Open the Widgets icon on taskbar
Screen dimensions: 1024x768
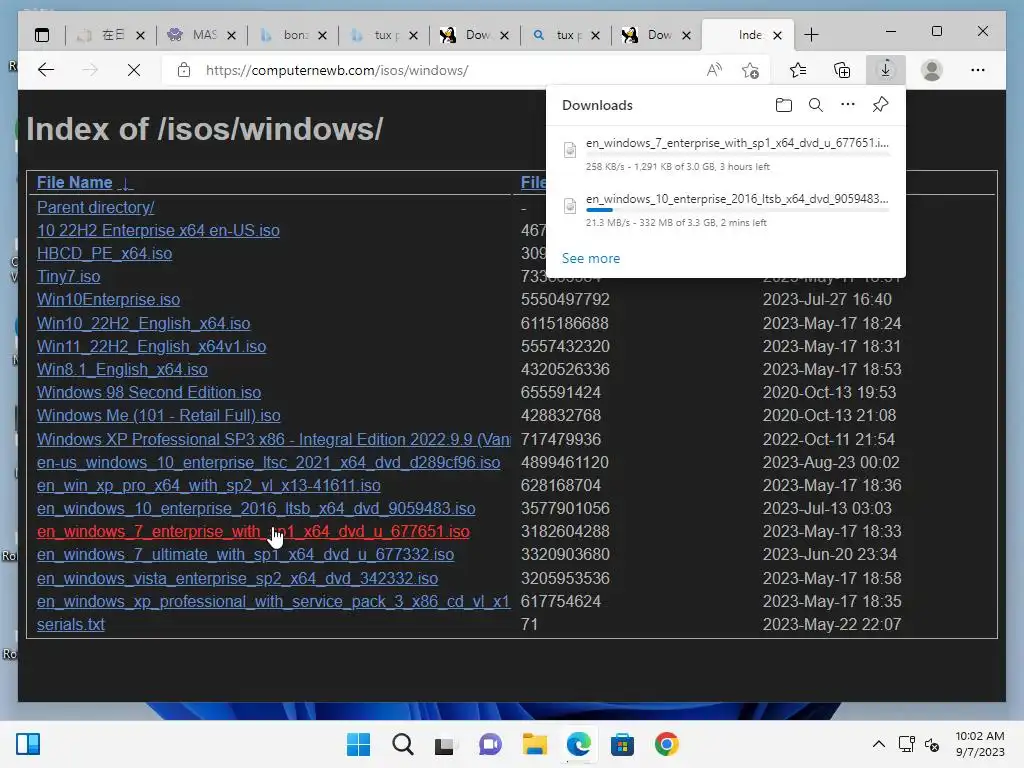click(x=28, y=744)
